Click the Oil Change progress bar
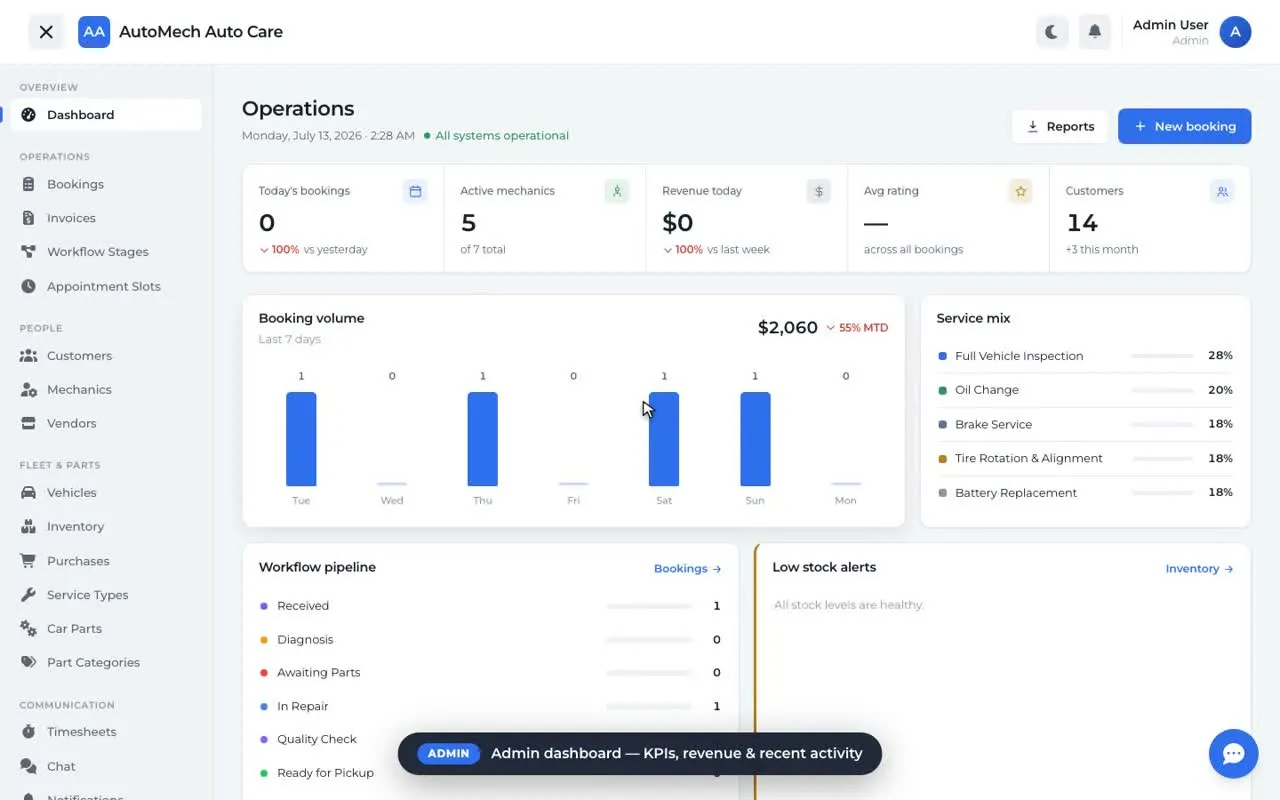This screenshot has height=800, width=1280. pyautogui.click(x=1162, y=390)
